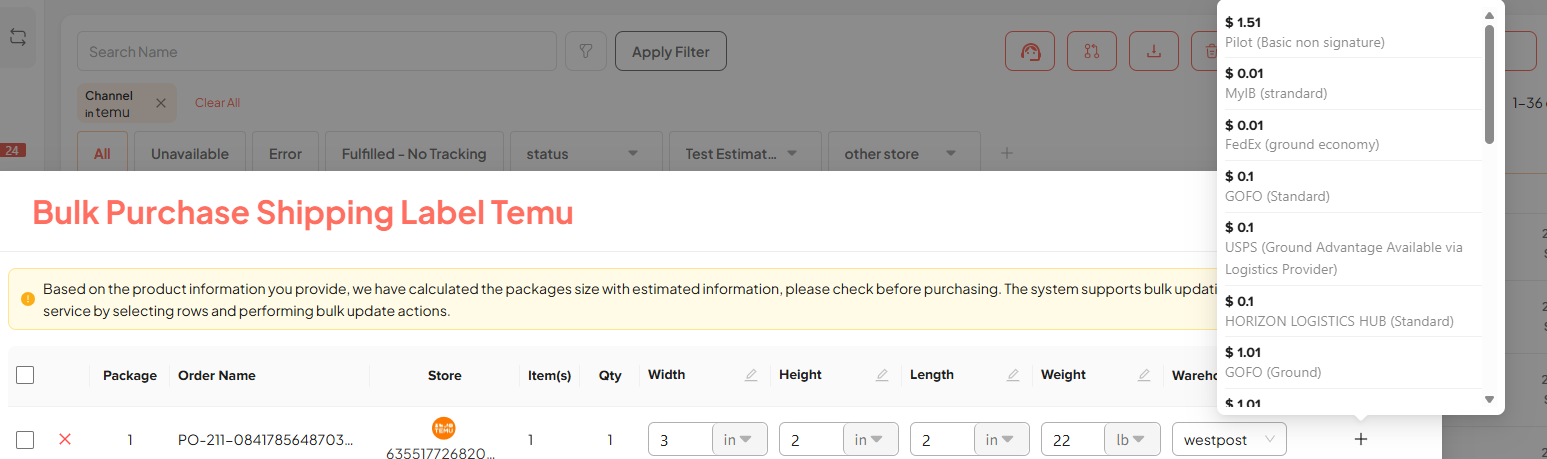This screenshot has width=1547, height=459.
Task: Click the edit pencil next to Weight
Action: click(1144, 376)
